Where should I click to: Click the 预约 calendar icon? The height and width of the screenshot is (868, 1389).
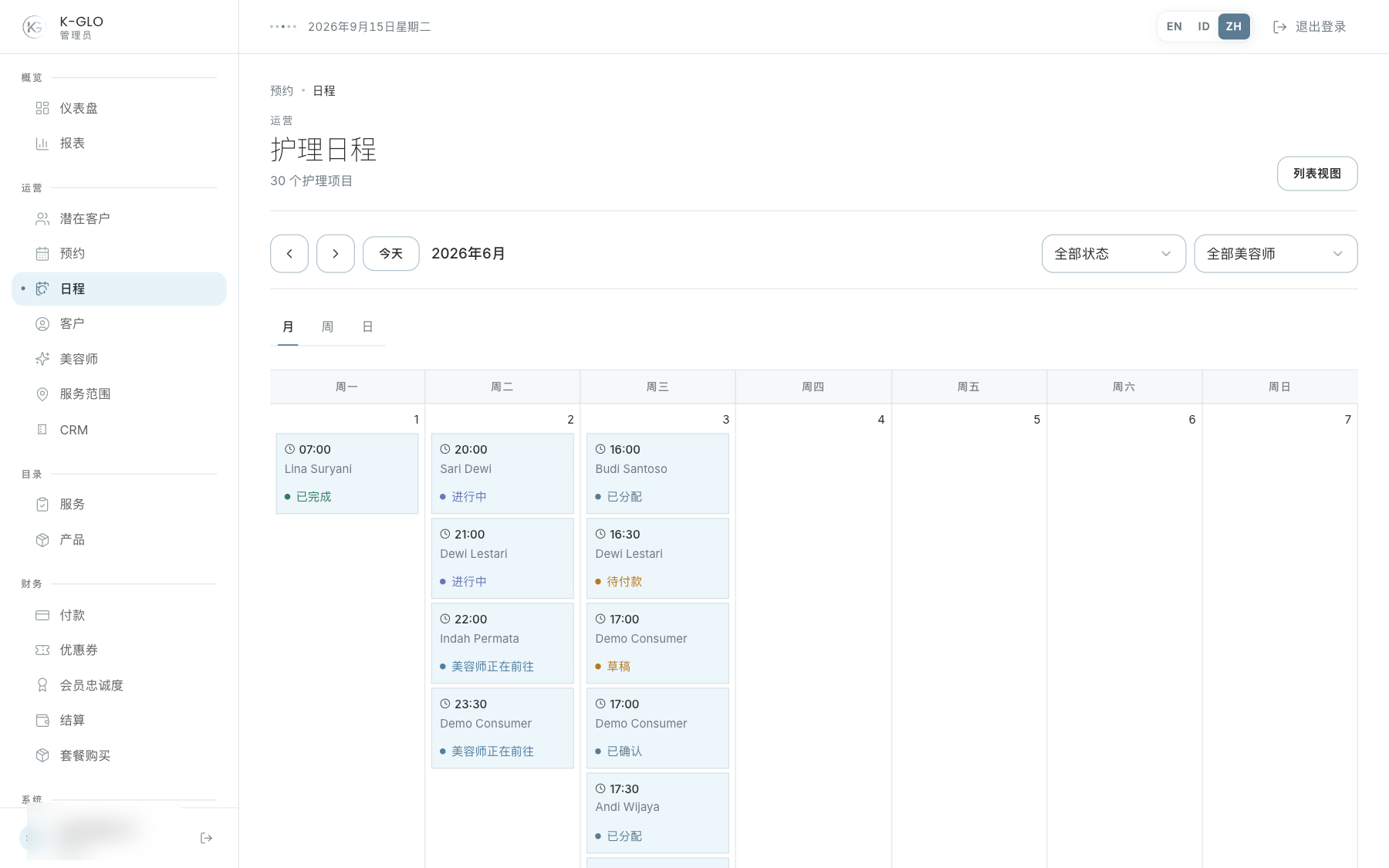[42, 254]
